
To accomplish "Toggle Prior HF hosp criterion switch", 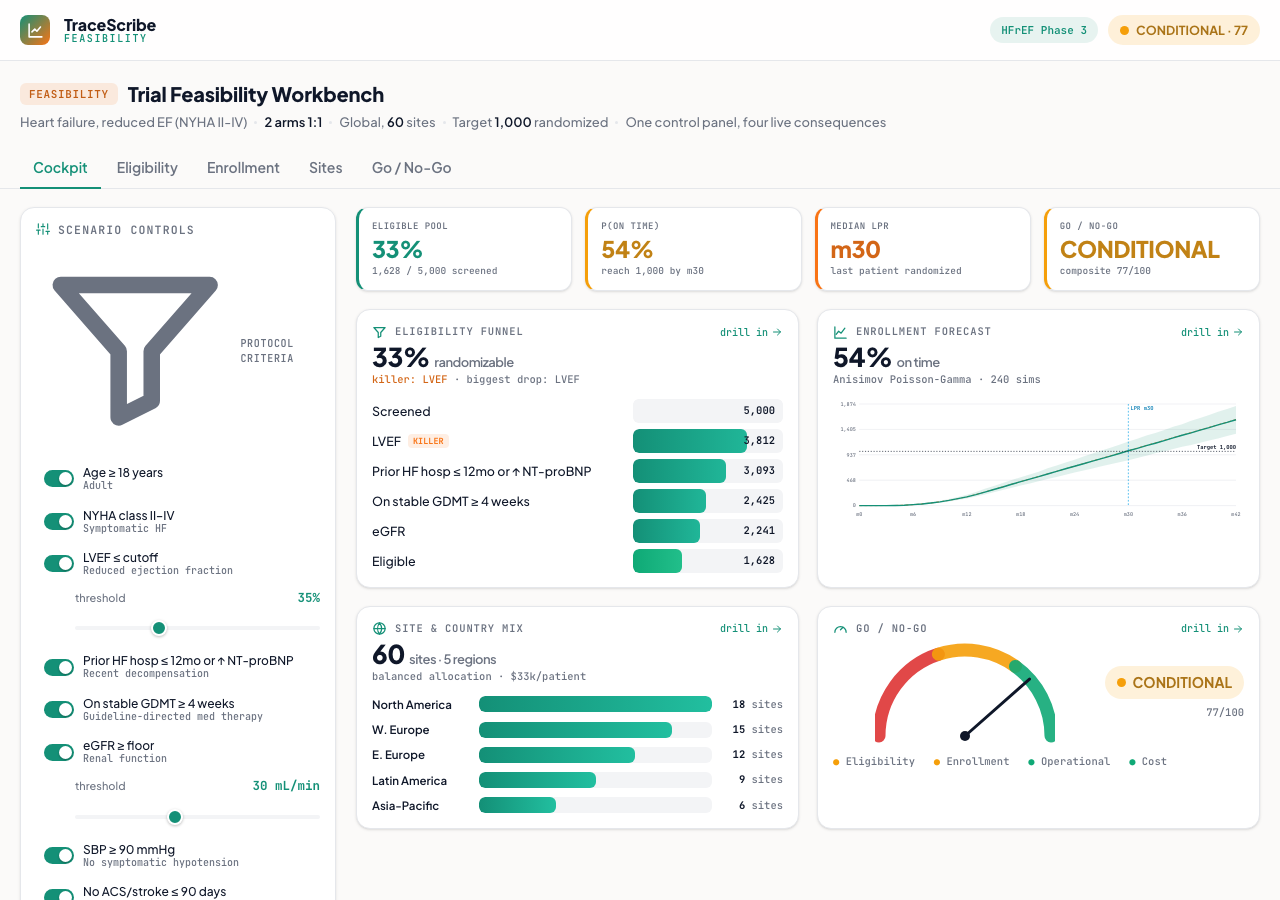I will click(x=59, y=667).
